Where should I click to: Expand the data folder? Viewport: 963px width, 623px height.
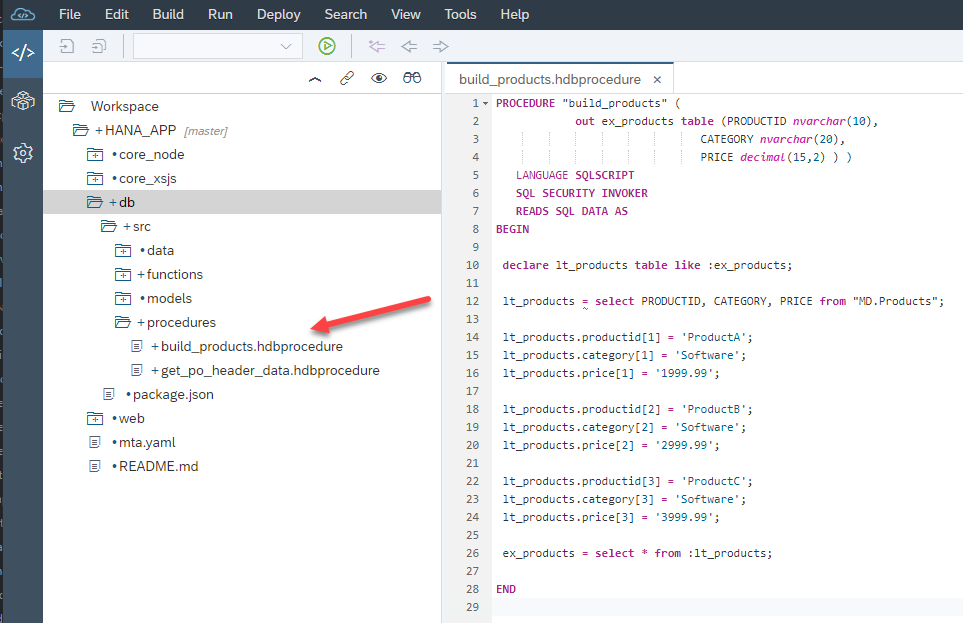point(123,250)
